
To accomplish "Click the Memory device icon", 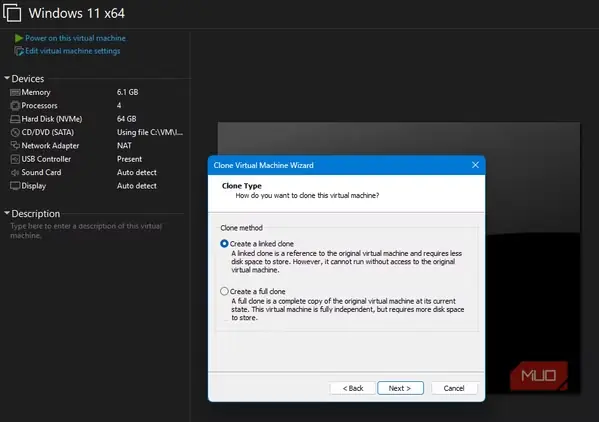I will pos(15,92).
